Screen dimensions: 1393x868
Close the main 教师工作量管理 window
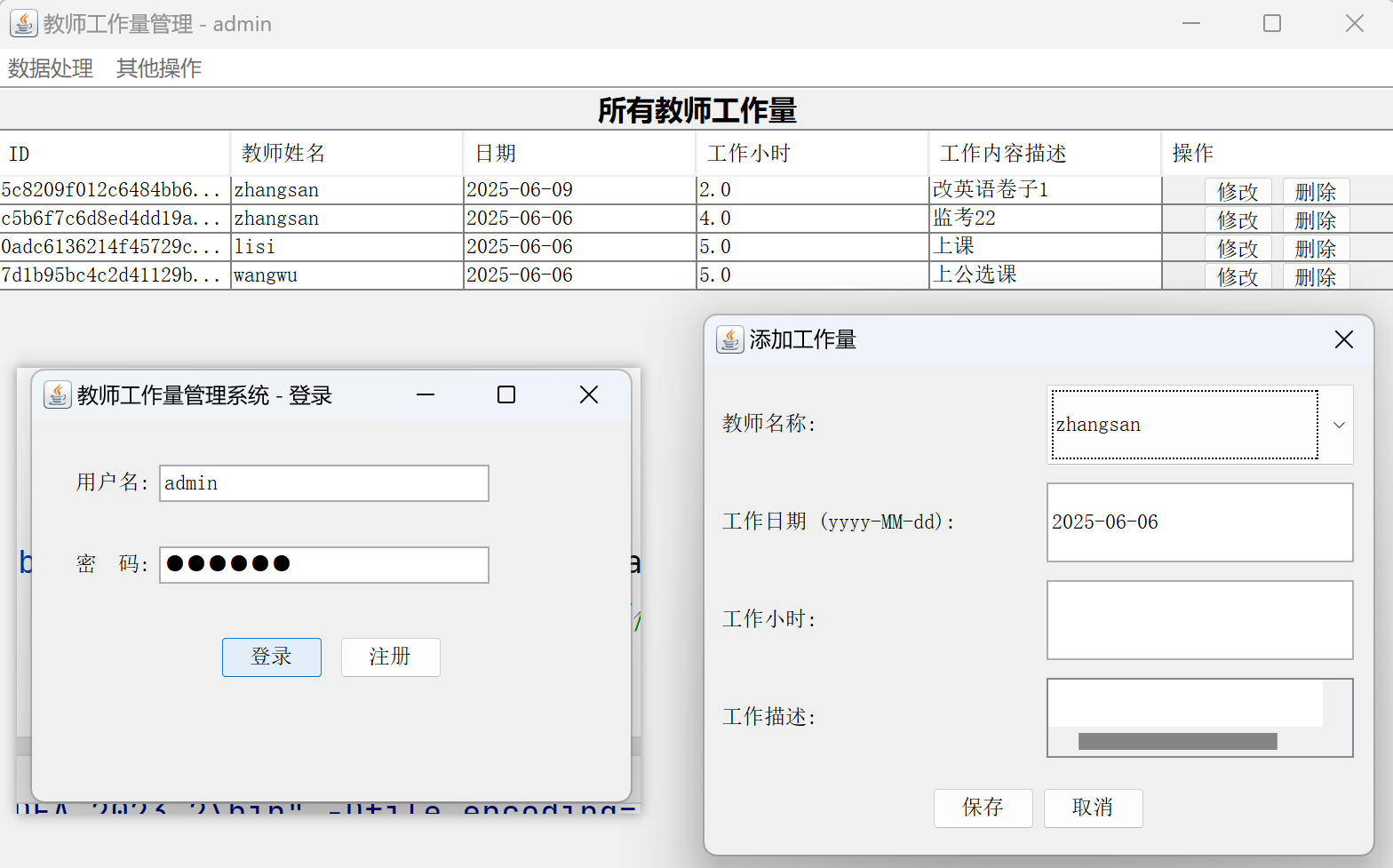(x=1355, y=24)
